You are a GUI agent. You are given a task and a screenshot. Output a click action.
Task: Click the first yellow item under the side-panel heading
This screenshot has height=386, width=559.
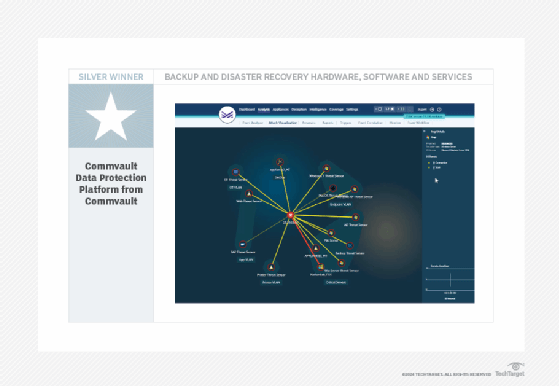437,163
